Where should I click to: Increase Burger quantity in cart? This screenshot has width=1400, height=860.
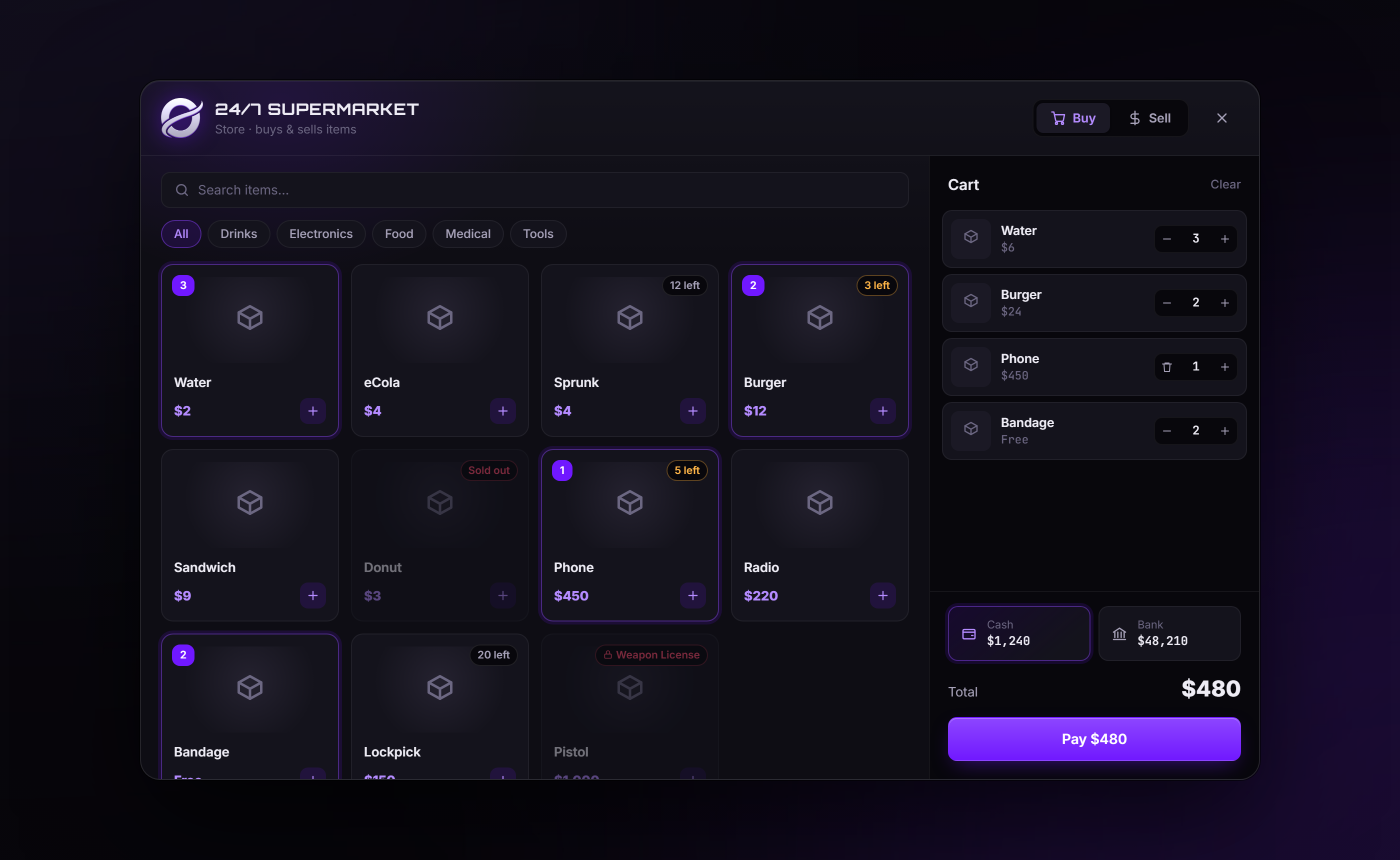(x=1225, y=303)
